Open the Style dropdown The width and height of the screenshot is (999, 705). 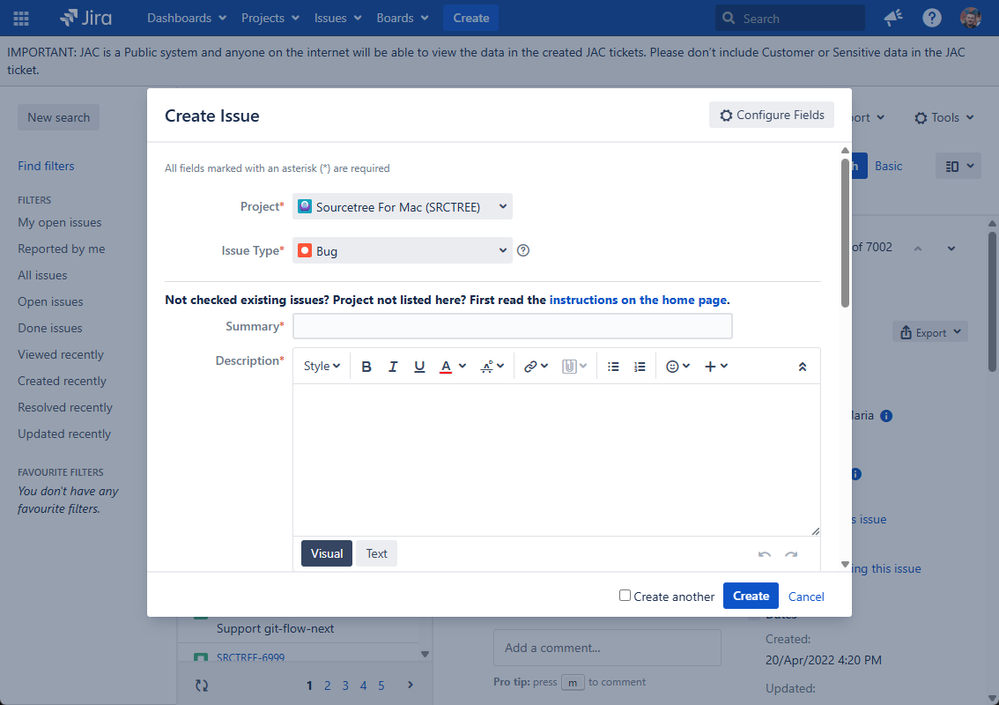tap(322, 366)
